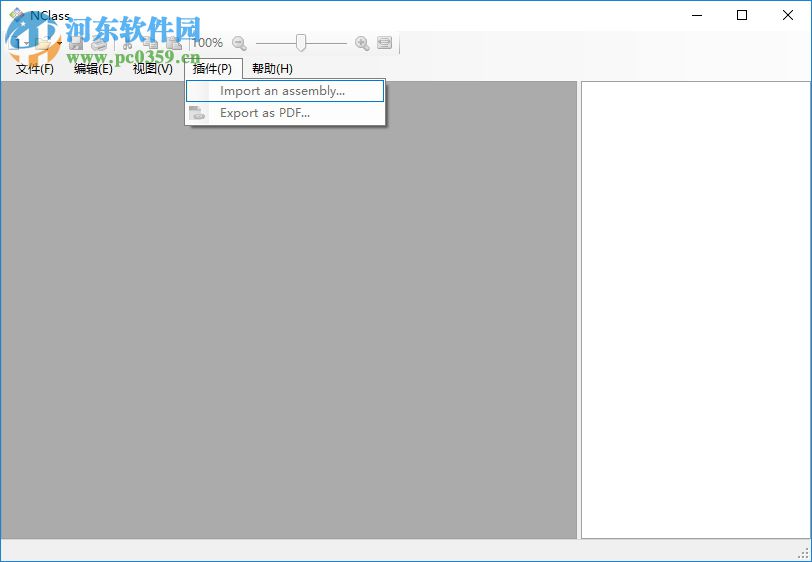Click inside the white side panel
812x562 pixels.
tap(695, 310)
